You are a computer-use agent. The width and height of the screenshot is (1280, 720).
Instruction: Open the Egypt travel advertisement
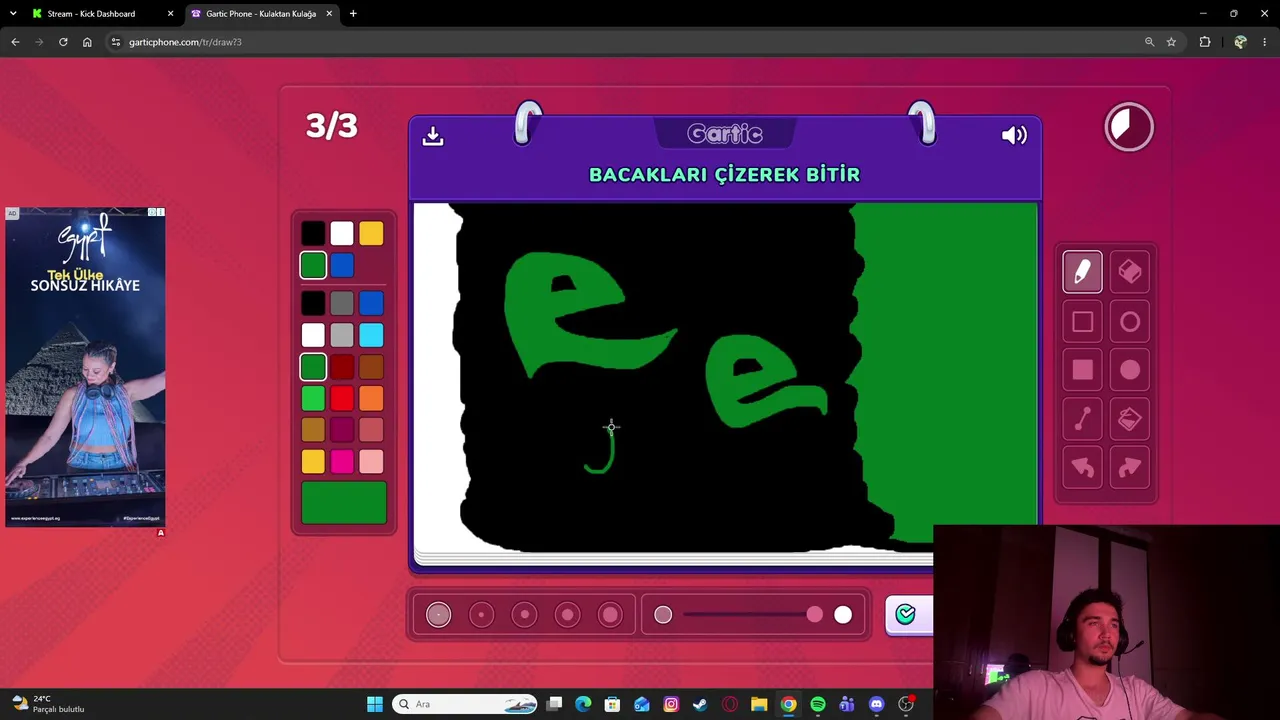[85, 367]
